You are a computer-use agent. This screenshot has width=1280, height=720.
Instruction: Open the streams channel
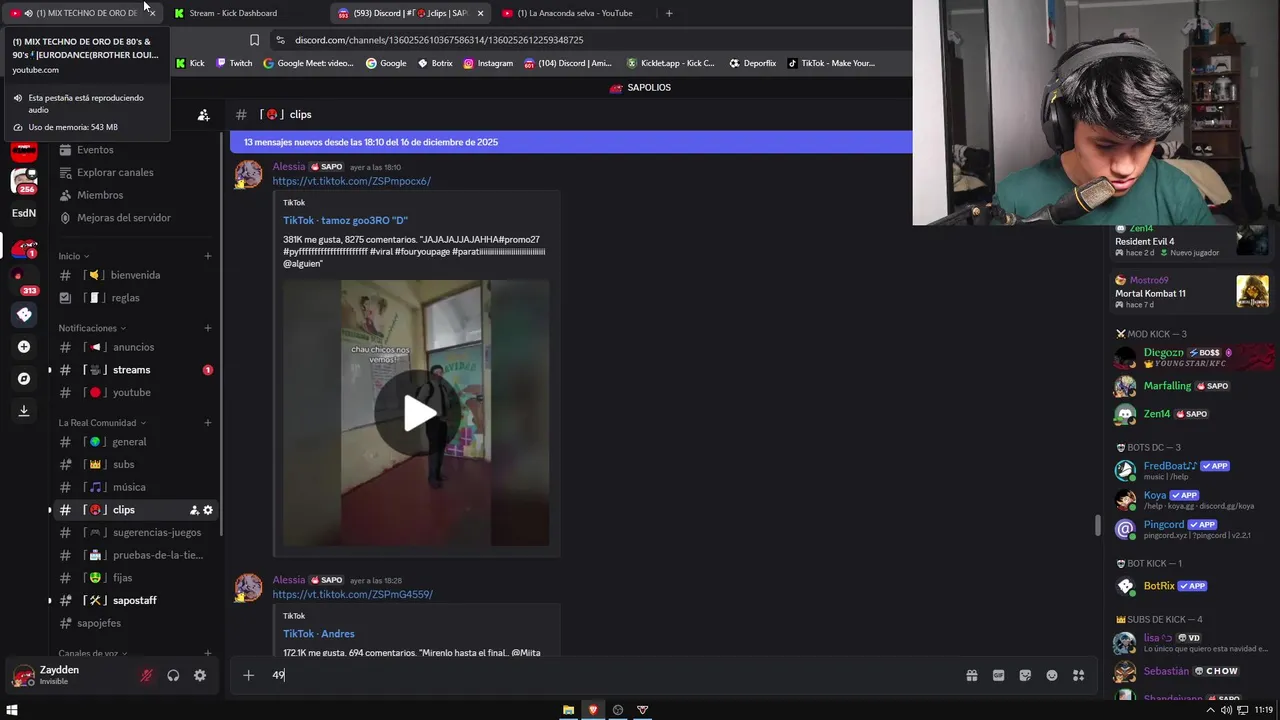pos(135,370)
